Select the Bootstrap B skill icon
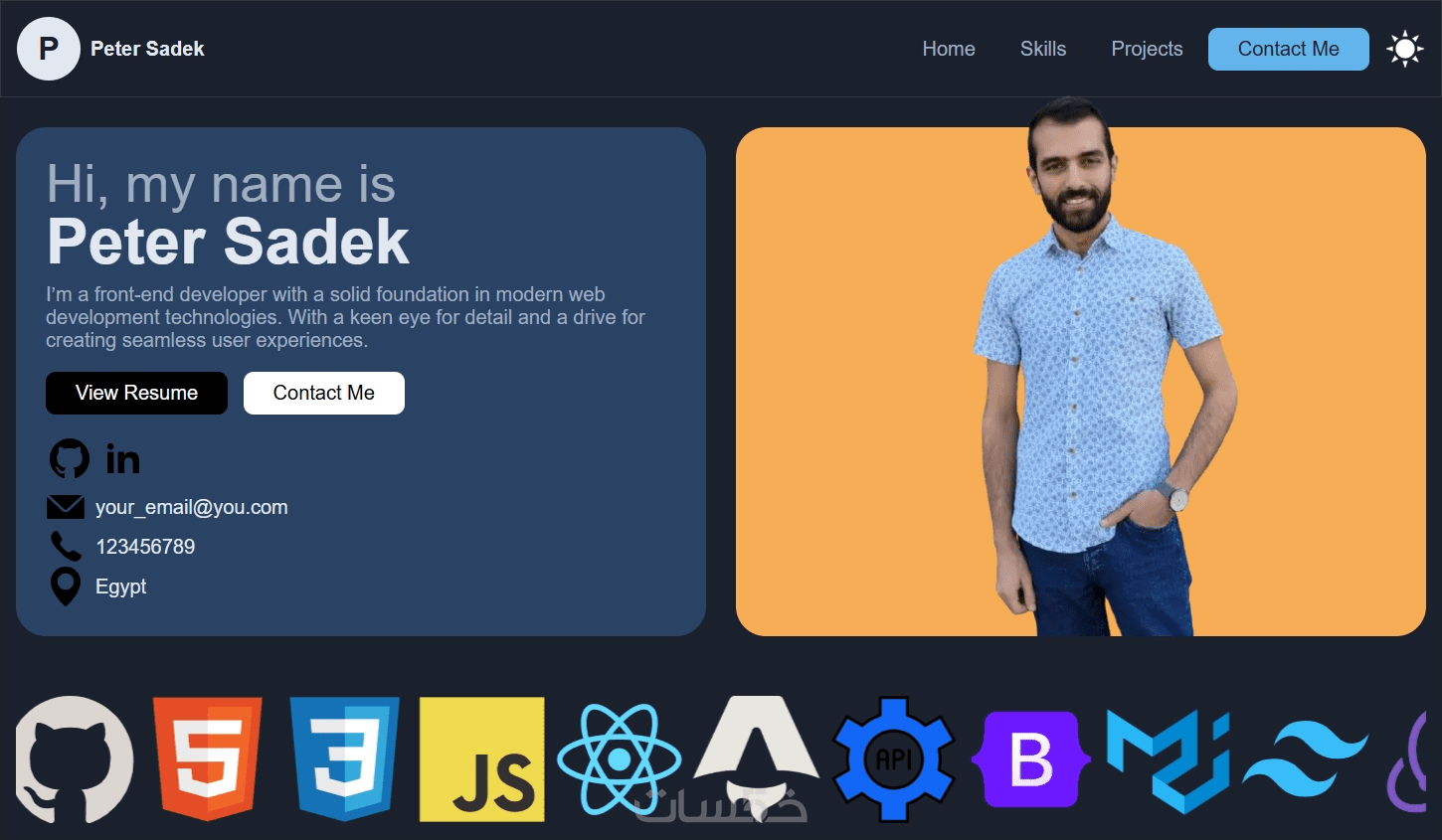Screen dimensions: 1442x840 1031,759
